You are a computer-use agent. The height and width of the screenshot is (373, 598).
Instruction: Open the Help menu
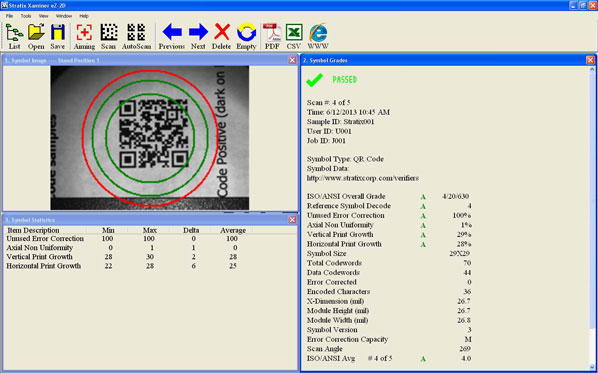[x=84, y=16]
